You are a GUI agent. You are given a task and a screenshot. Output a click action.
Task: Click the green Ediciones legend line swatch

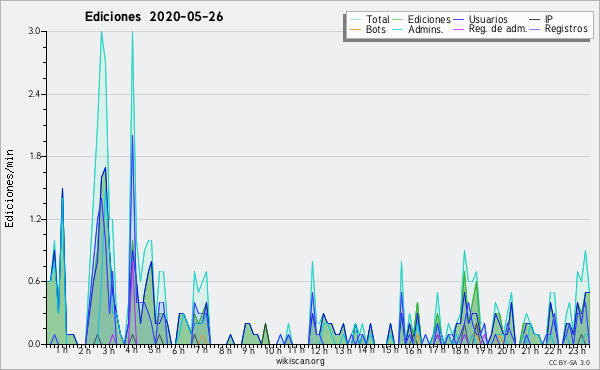pyautogui.click(x=398, y=20)
